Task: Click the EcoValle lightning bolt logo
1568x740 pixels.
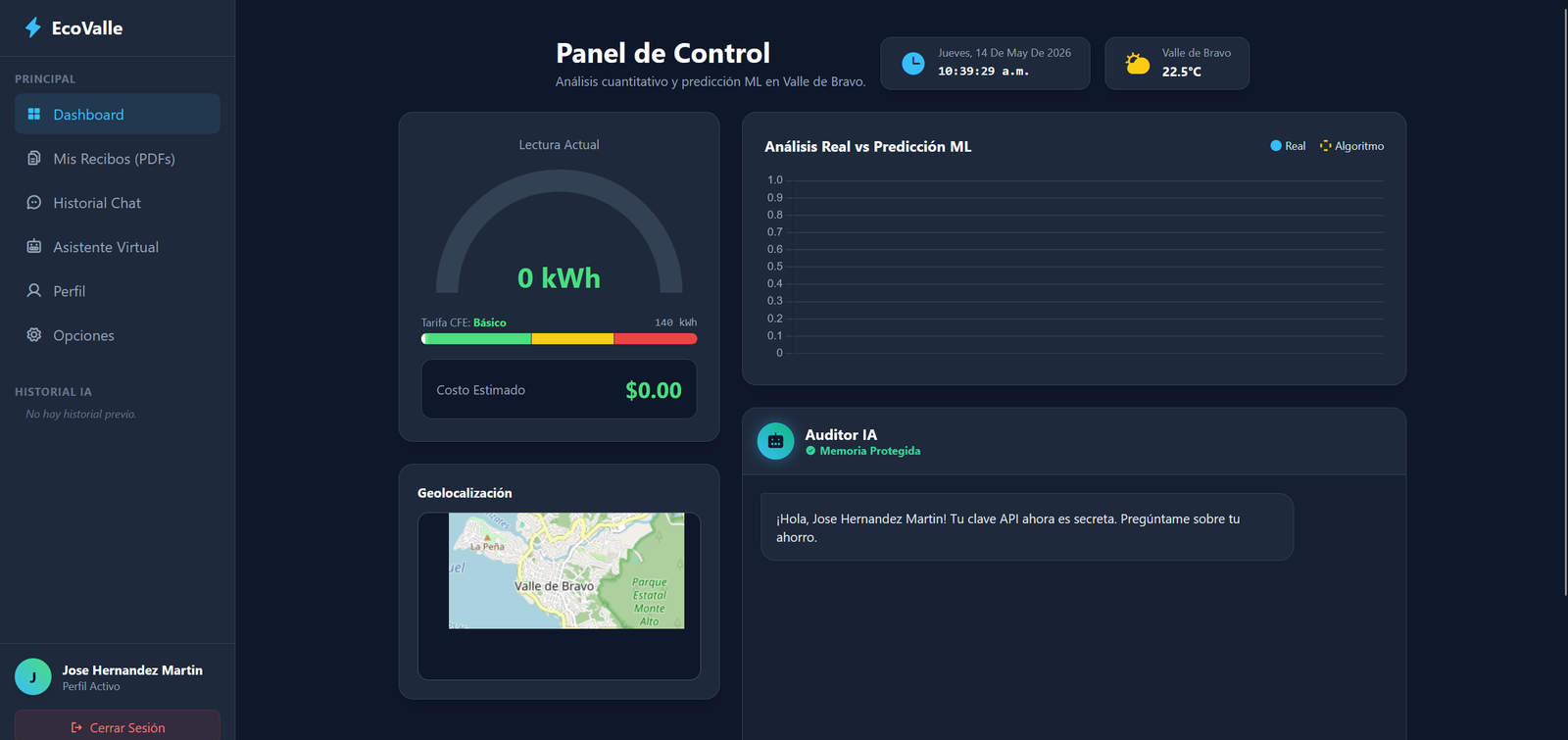Action: pos(33,27)
